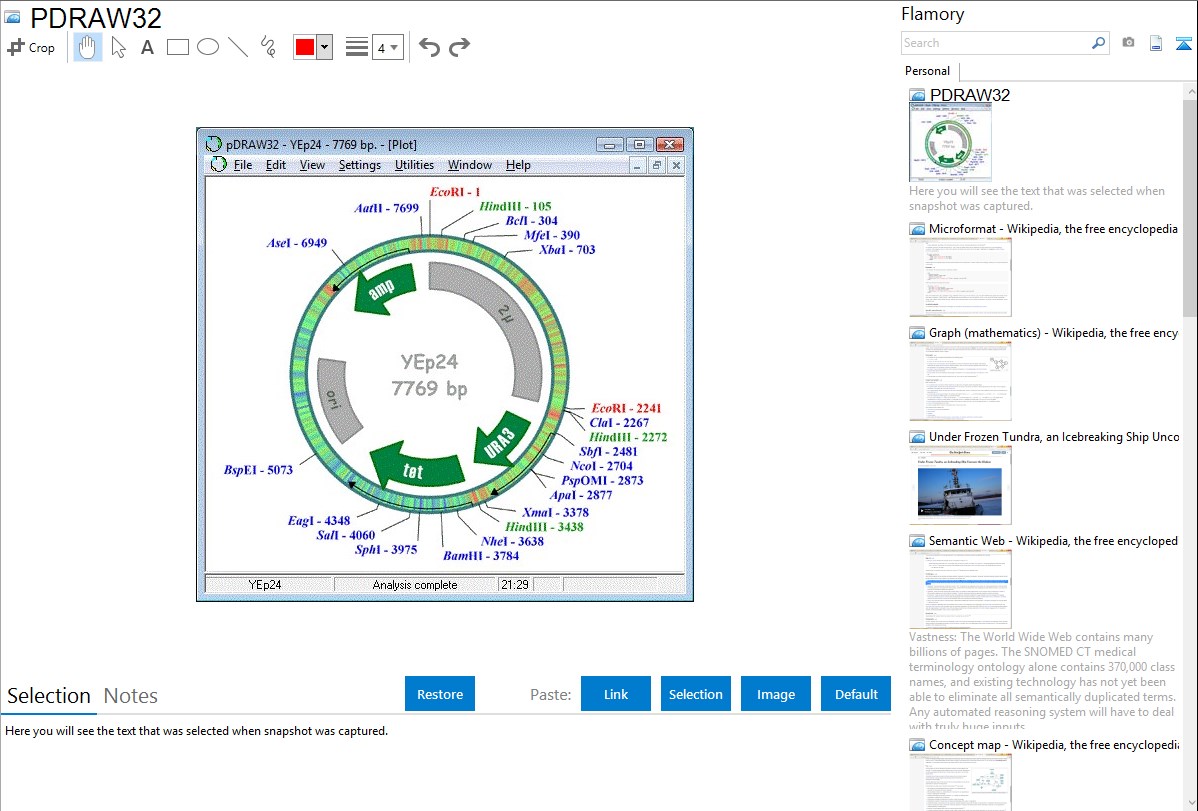Open Settings menu in the pDRAW32 snapshot
This screenshot has width=1198, height=811.
(360, 165)
